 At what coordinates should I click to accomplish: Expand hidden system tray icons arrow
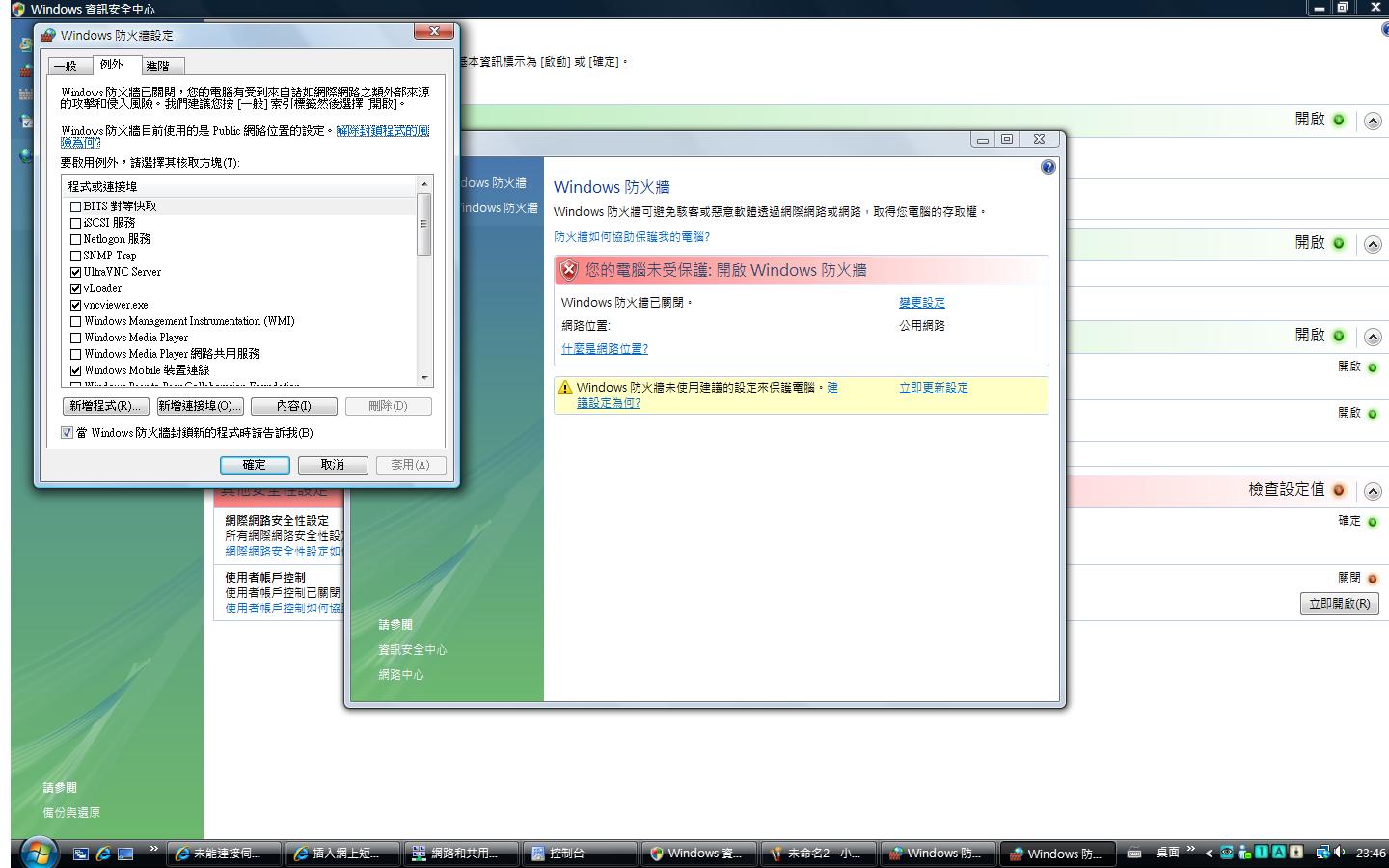(x=1209, y=853)
